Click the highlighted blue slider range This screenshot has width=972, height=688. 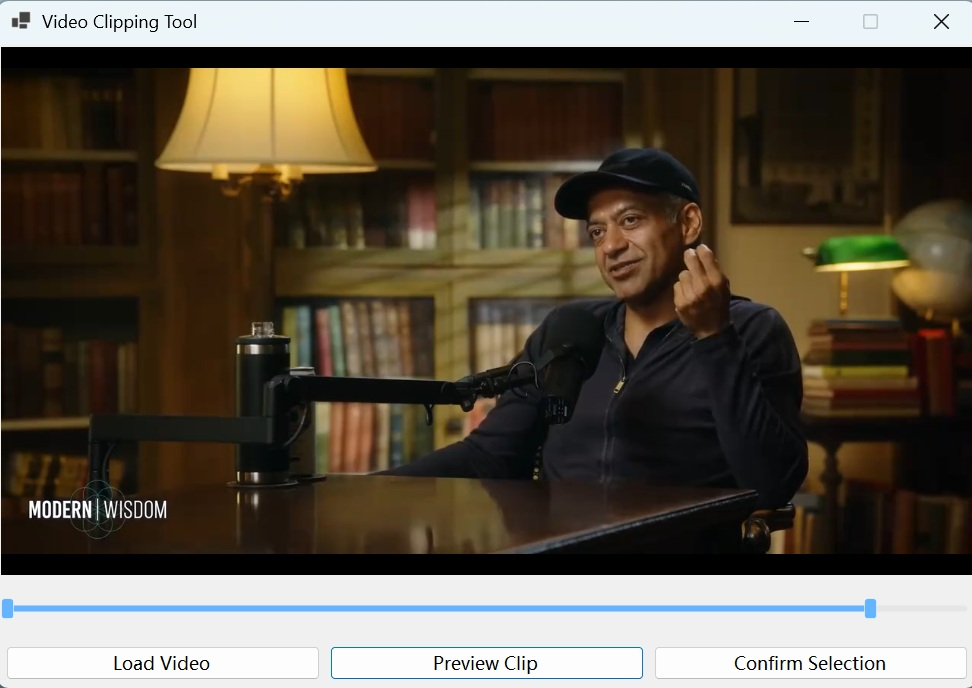tap(440, 607)
